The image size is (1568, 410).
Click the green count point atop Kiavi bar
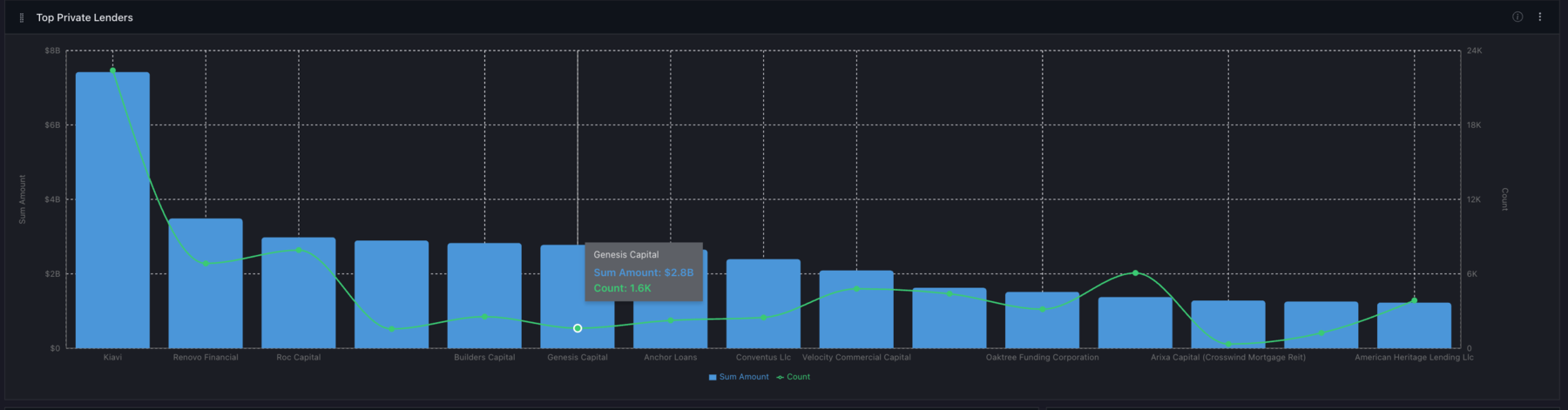tap(112, 71)
